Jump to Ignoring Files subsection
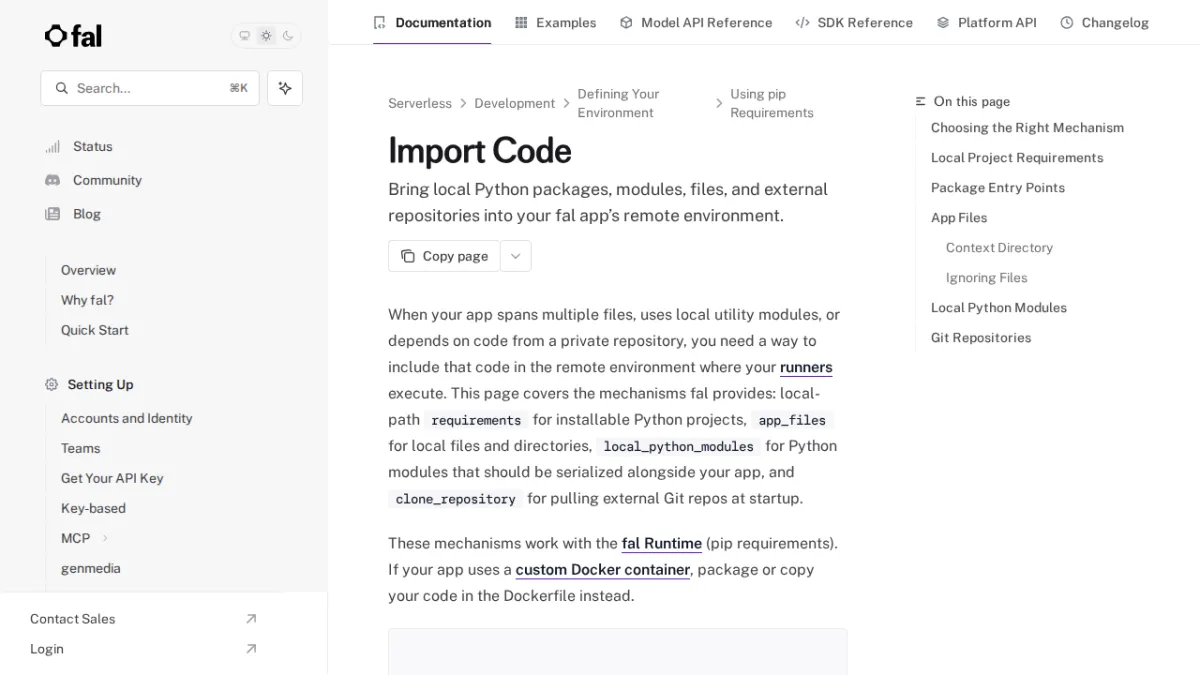 [987, 278]
